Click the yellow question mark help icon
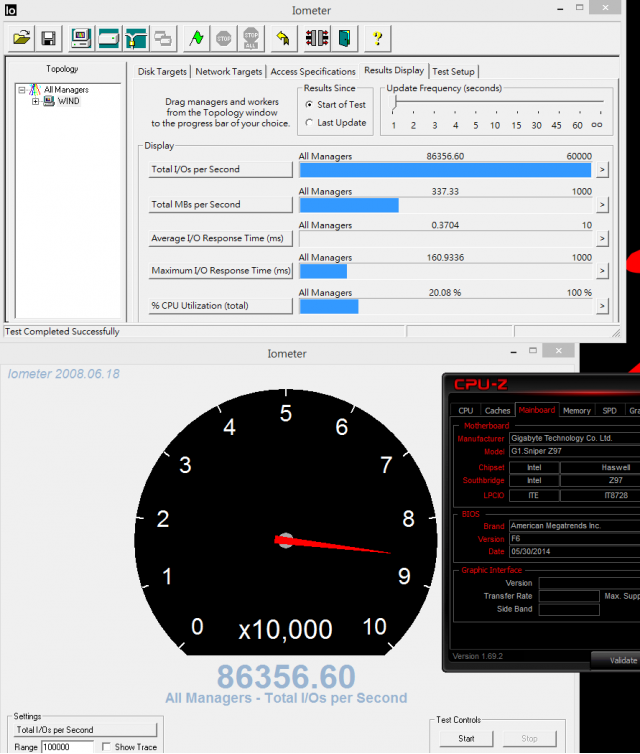Image resolution: width=640 pixels, height=754 pixels. (x=377, y=39)
